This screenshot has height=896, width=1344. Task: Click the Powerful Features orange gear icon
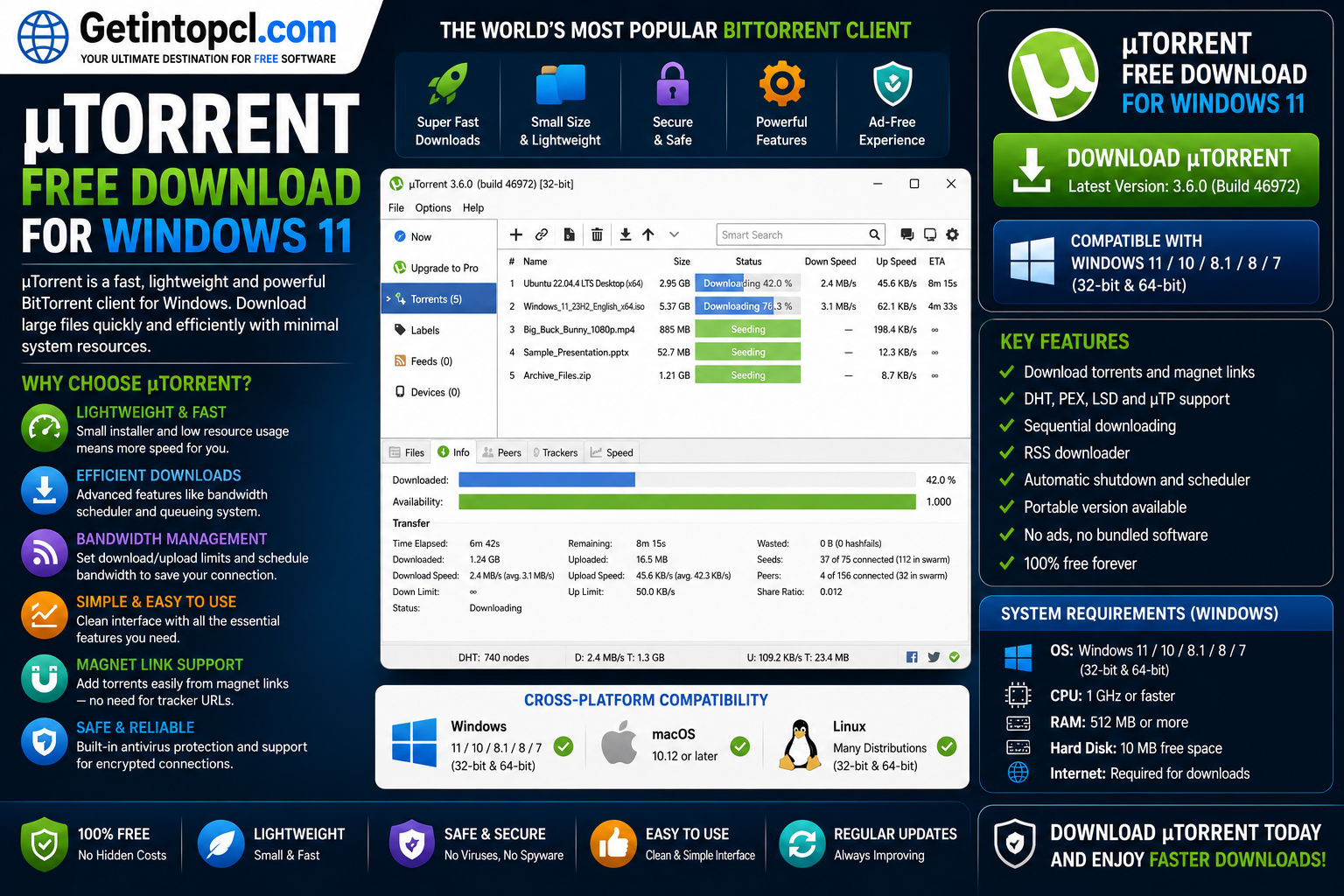(x=781, y=84)
